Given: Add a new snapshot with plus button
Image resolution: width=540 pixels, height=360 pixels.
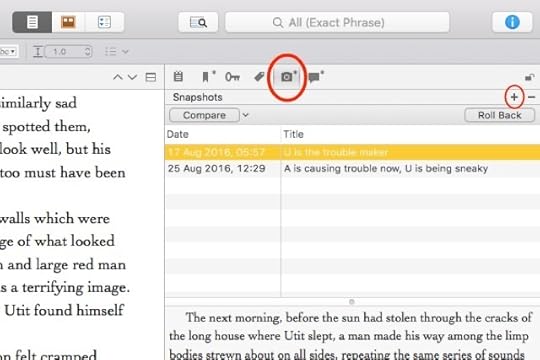Looking at the screenshot, I should [x=514, y=97].
